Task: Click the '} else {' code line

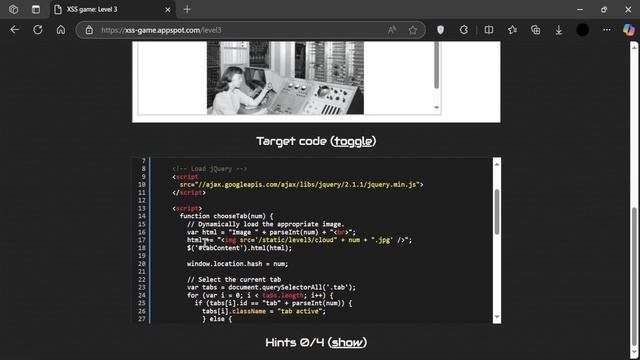Action: 217,319
